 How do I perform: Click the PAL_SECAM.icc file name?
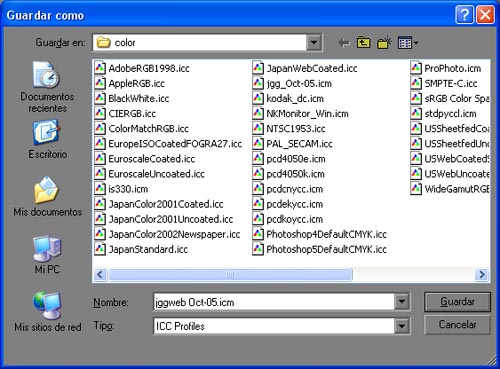tap(299, 144)
